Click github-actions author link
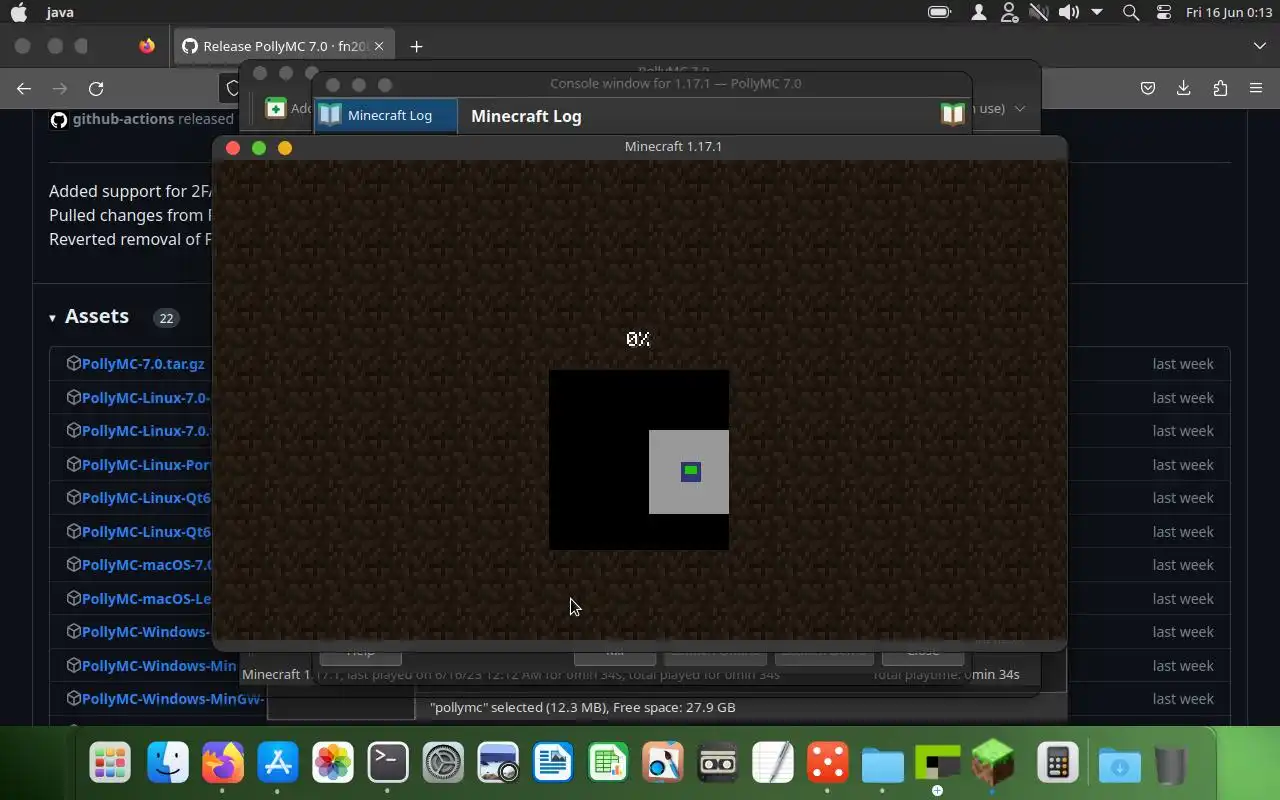The height and width of the screenshot is (800, 1280). pyautogui.click(x=123, y=119)
